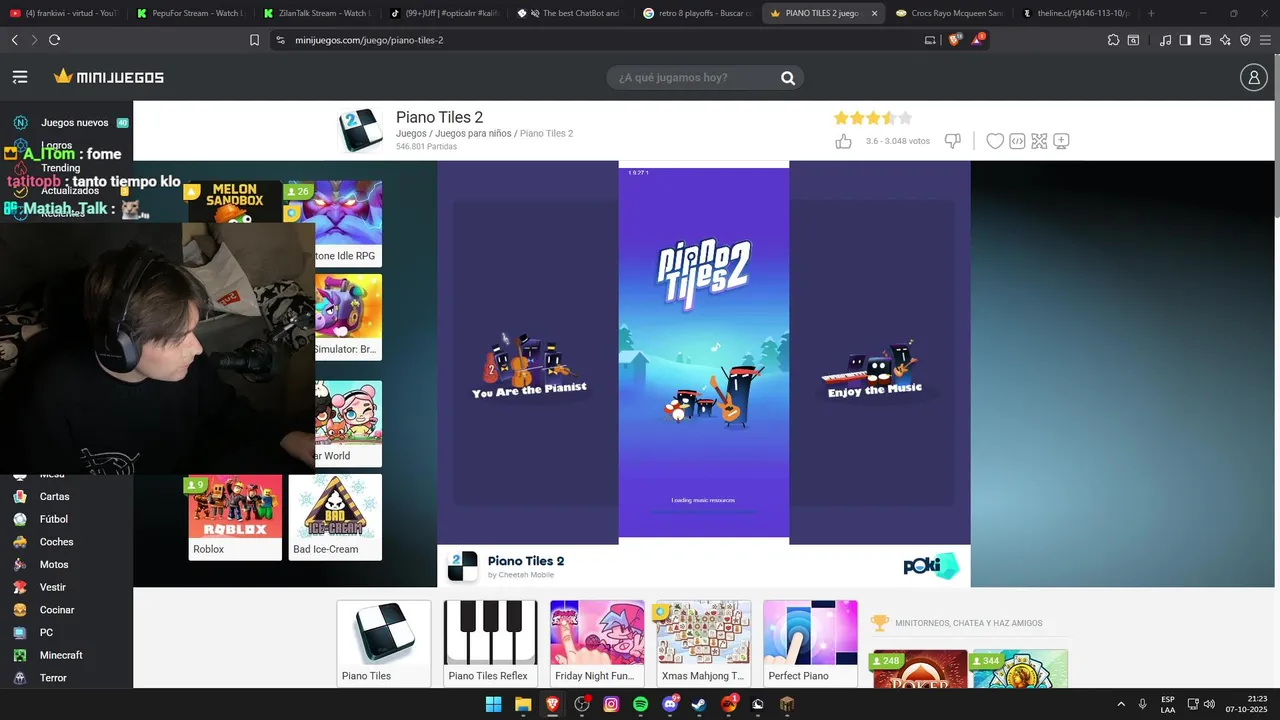
Task: Click the Brave Shields icon in address bar
Action: (954, 40)
